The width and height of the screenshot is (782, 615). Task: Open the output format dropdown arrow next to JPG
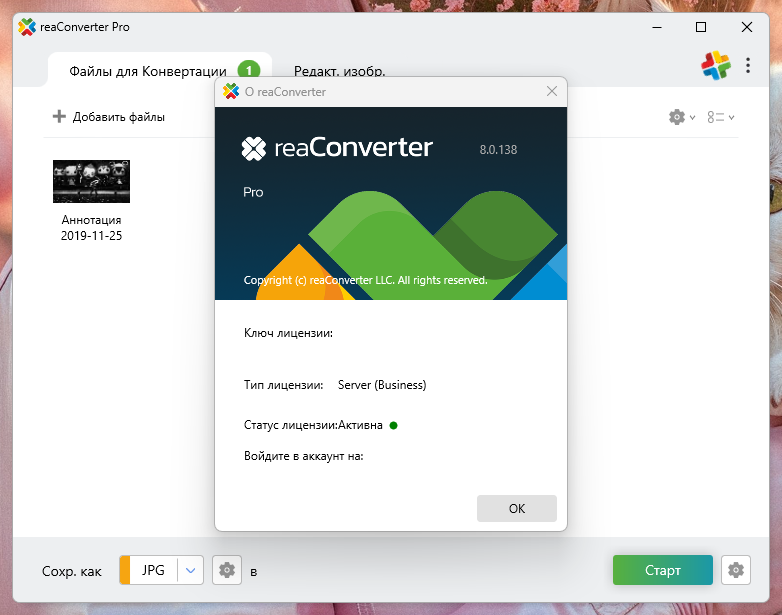tap(191, 570)
